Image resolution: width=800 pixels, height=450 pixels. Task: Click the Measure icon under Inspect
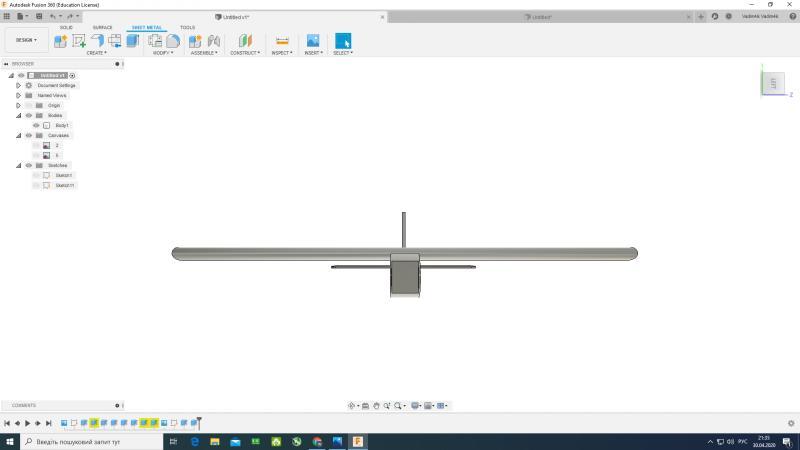(x=282, y=40)
